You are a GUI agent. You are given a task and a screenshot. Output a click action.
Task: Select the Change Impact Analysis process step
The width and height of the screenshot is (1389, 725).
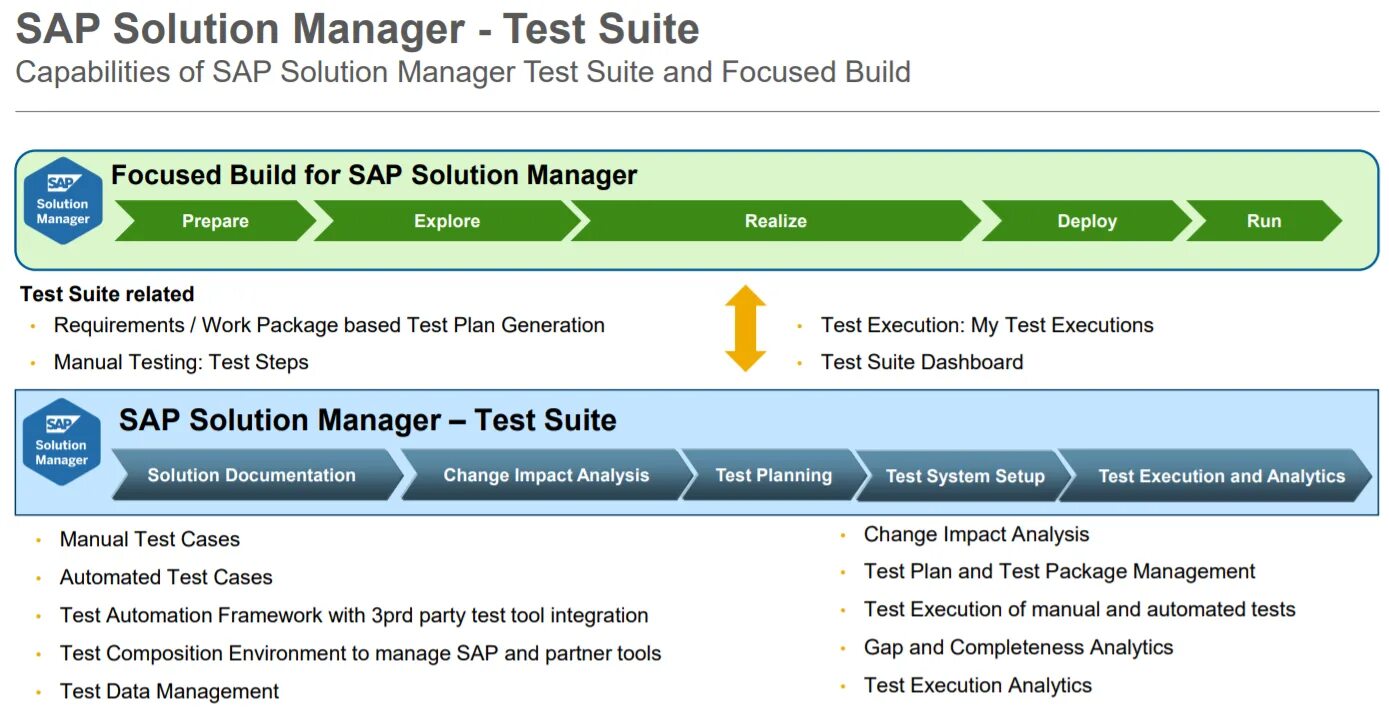click(x=546, y=476)
